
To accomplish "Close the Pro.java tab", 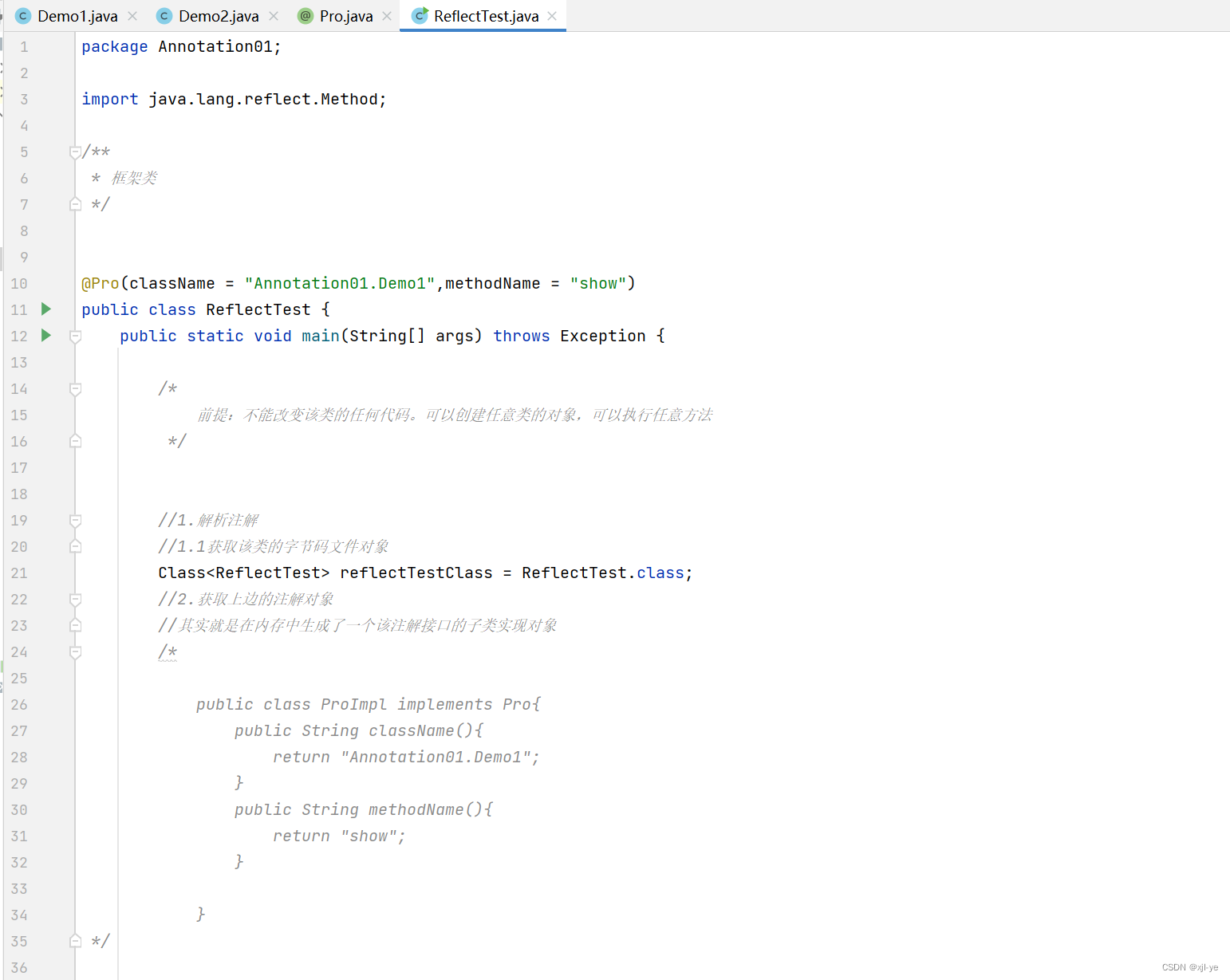I will (x=387, y=16).
